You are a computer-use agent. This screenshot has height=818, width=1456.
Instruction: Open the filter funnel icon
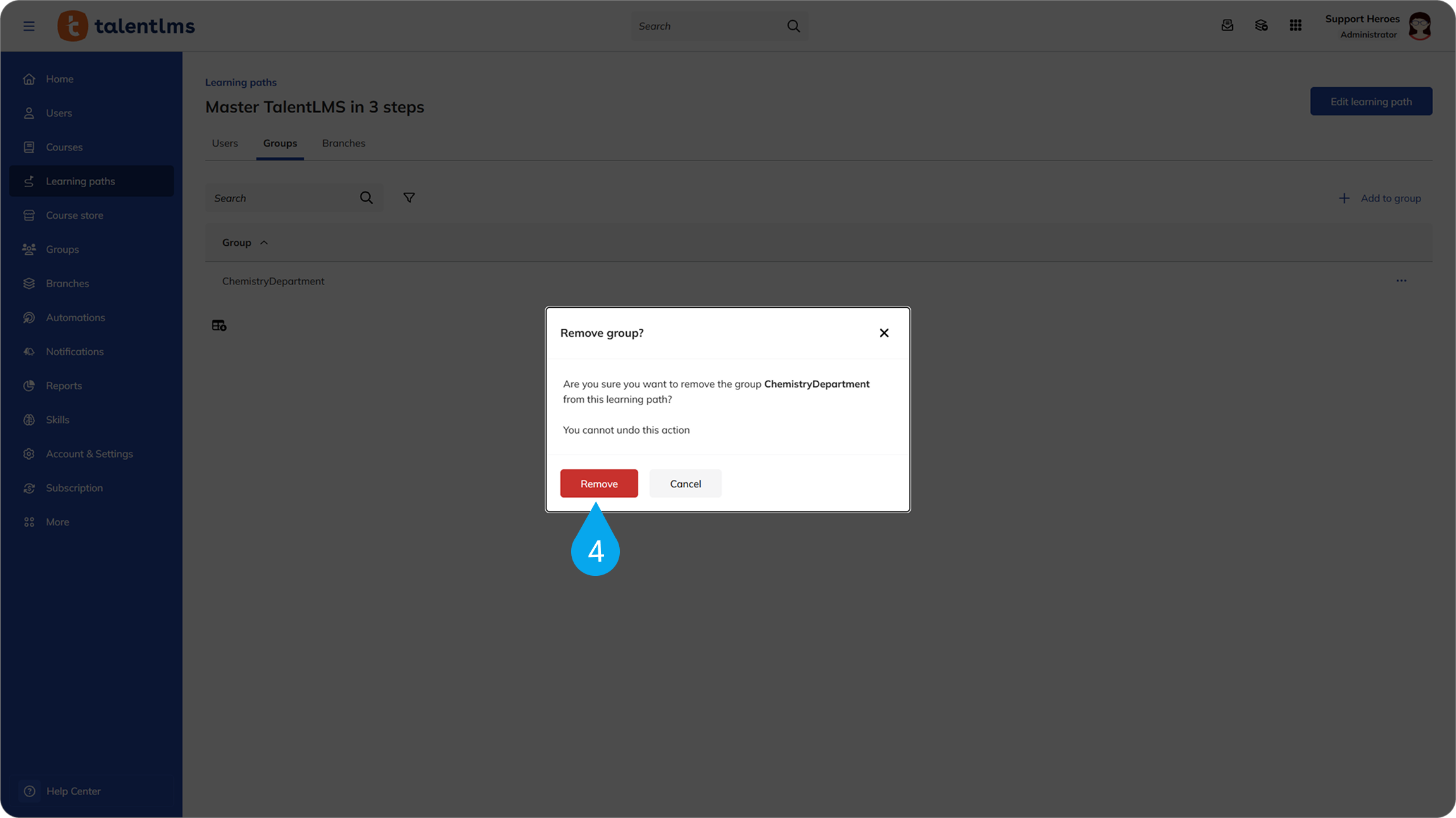click(409, 198)
